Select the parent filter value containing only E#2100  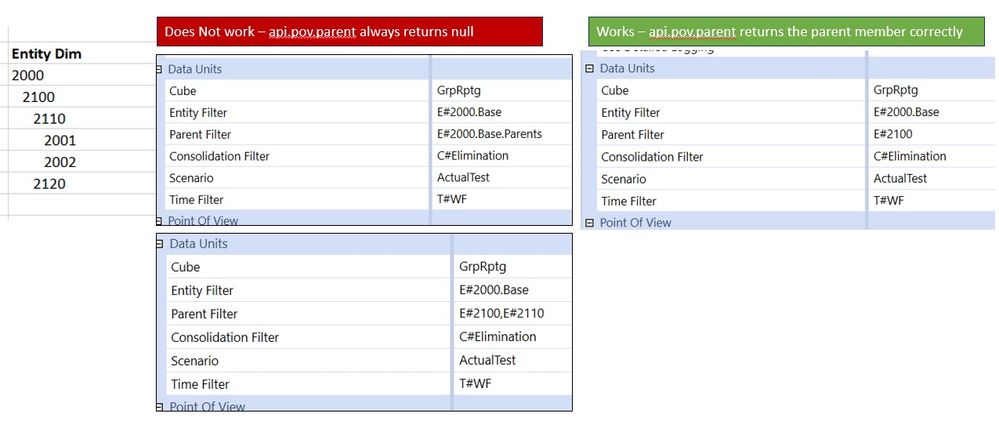click(x=892, y=134)
